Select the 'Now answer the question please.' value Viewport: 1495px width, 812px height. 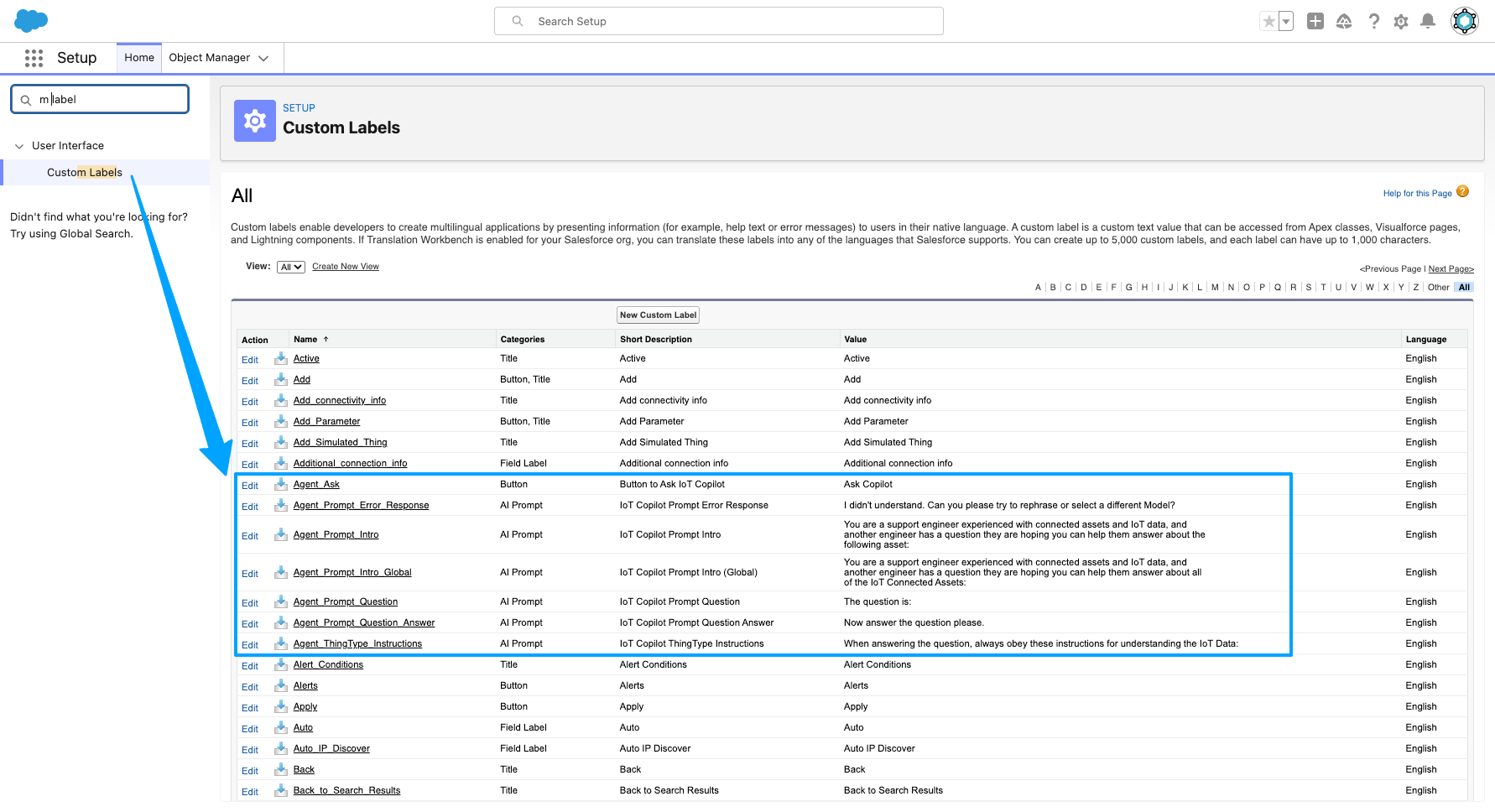[x=914, y=622]
